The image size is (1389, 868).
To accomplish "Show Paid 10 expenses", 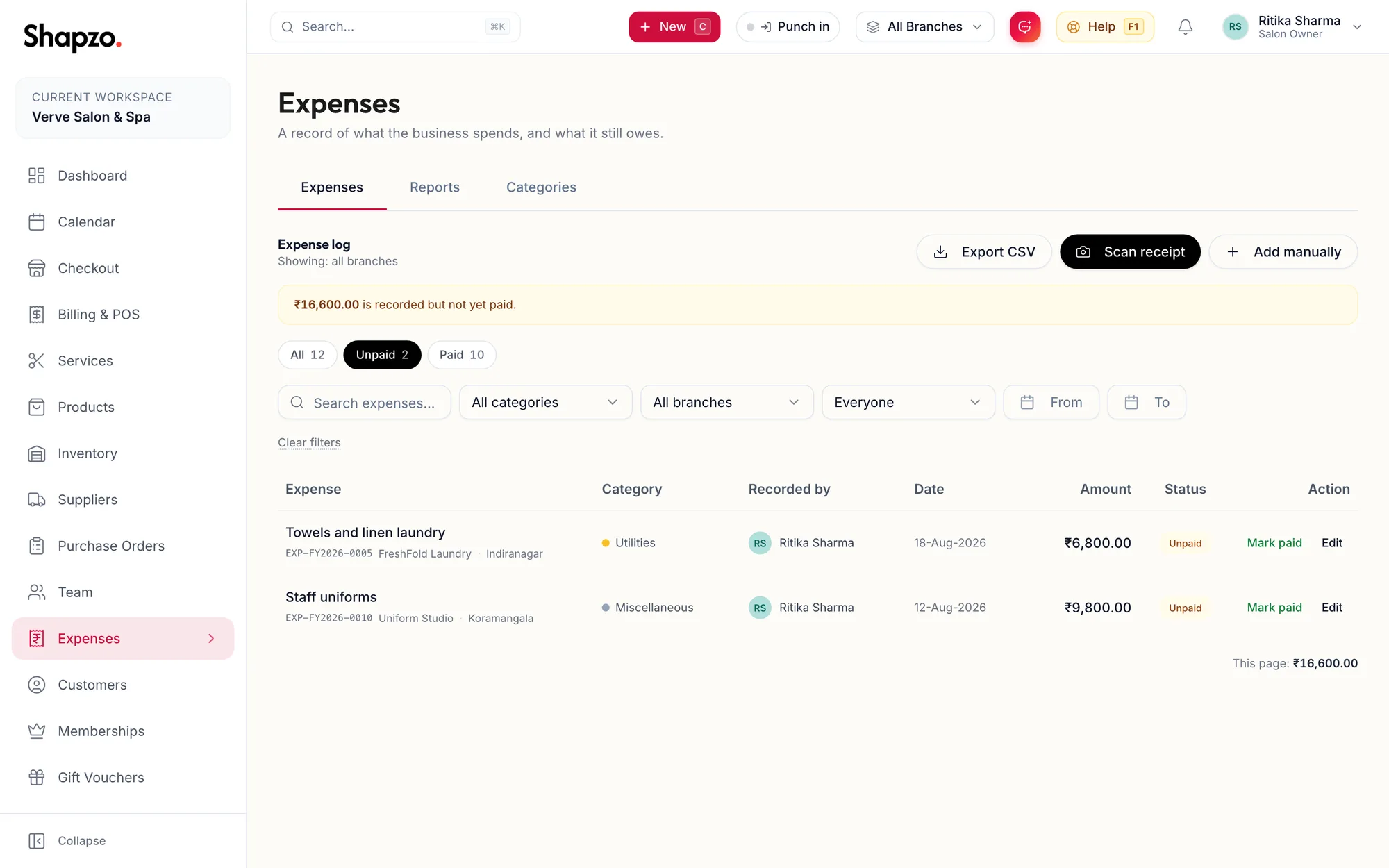I will (x=462, y=355).
